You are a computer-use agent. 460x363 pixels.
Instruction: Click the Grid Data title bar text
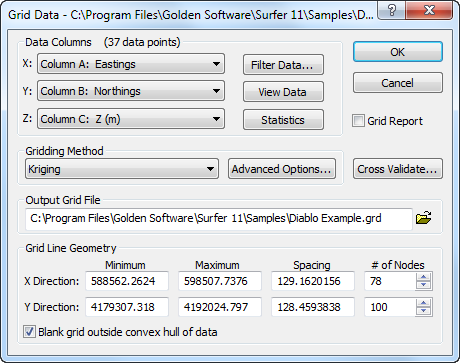191,15
